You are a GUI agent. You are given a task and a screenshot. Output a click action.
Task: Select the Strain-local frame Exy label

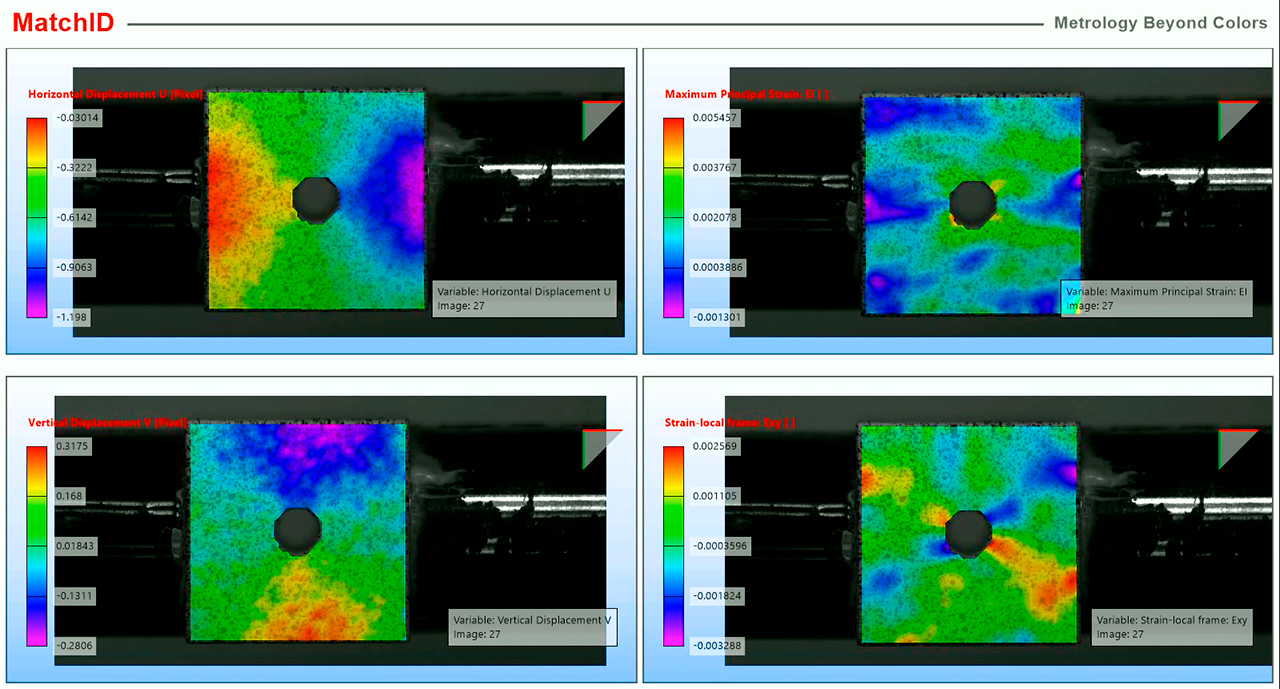coord(727,422)
